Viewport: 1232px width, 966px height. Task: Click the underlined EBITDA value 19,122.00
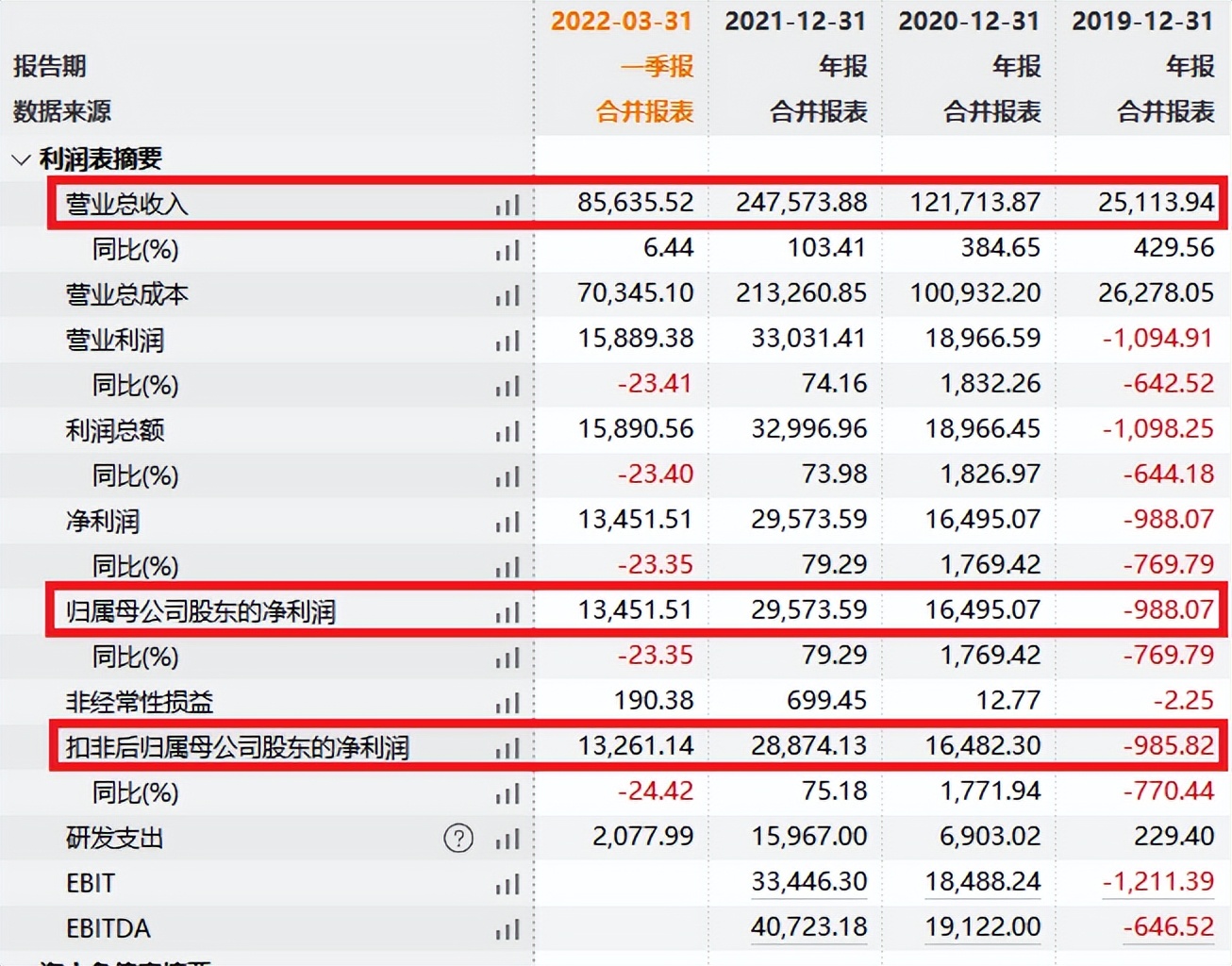[983, 927]
